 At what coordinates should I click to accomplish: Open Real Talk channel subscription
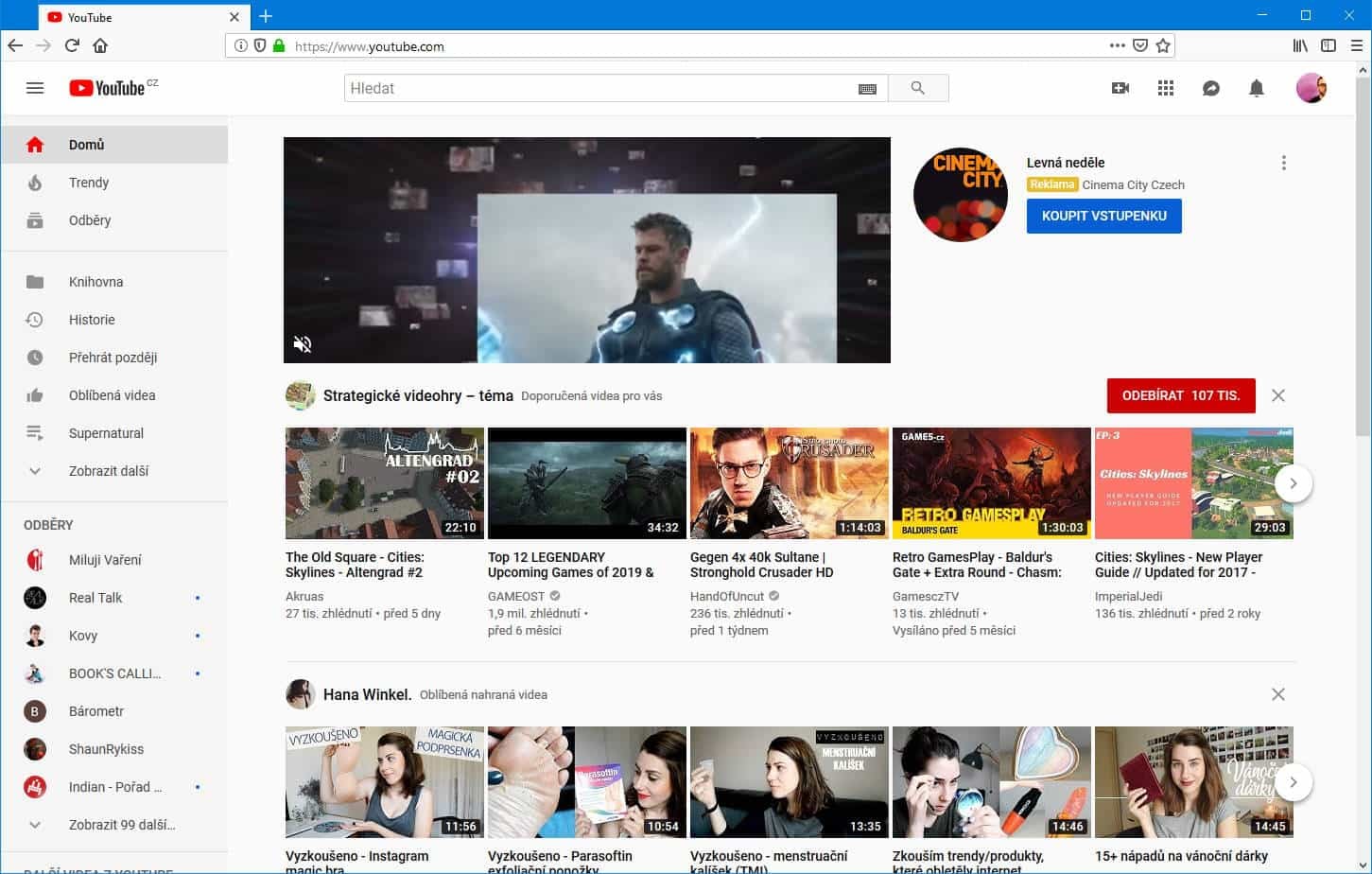coord(114,598)
